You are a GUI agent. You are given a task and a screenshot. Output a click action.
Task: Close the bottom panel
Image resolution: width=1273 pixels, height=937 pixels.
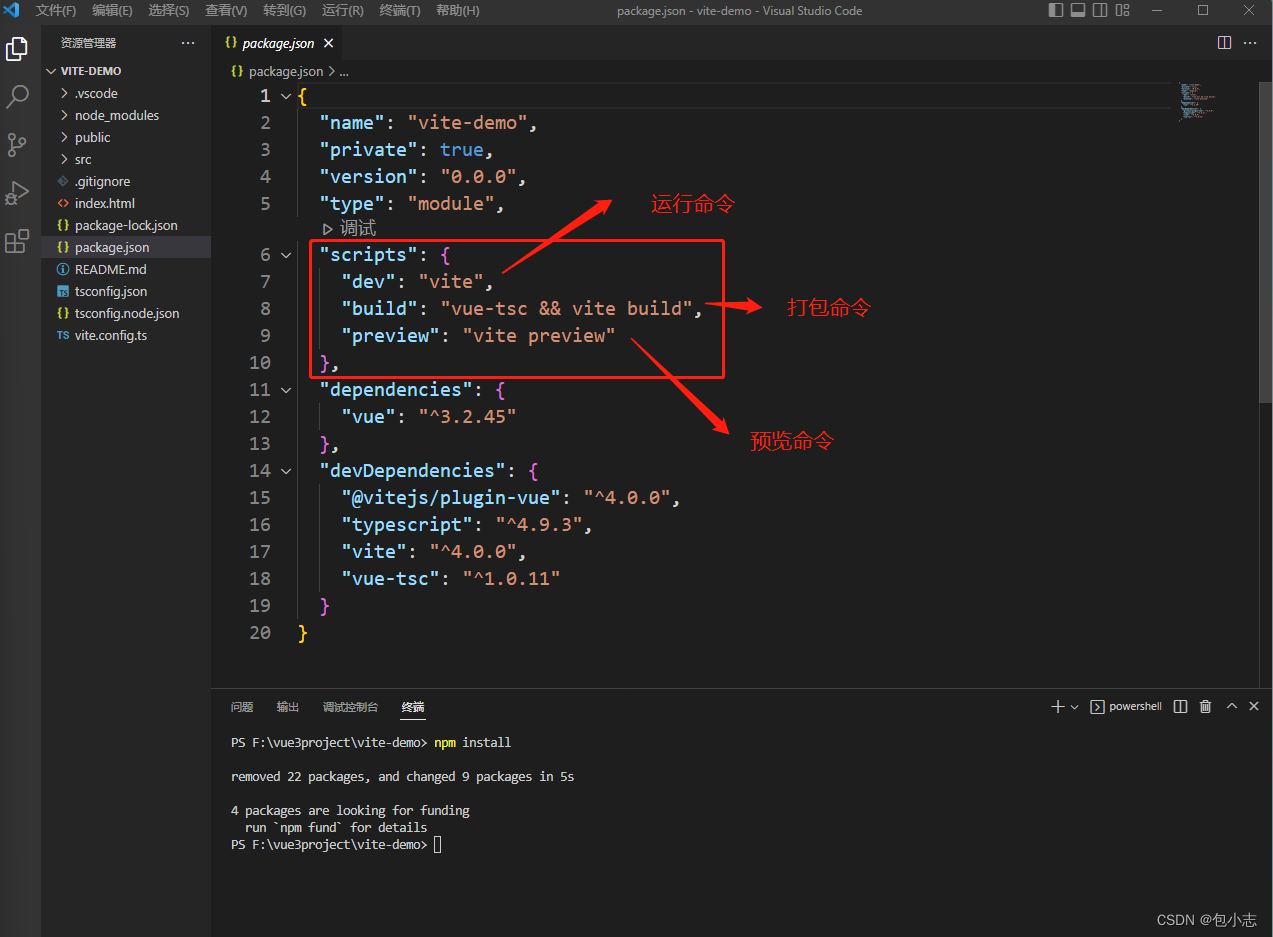coord(1254,707)
